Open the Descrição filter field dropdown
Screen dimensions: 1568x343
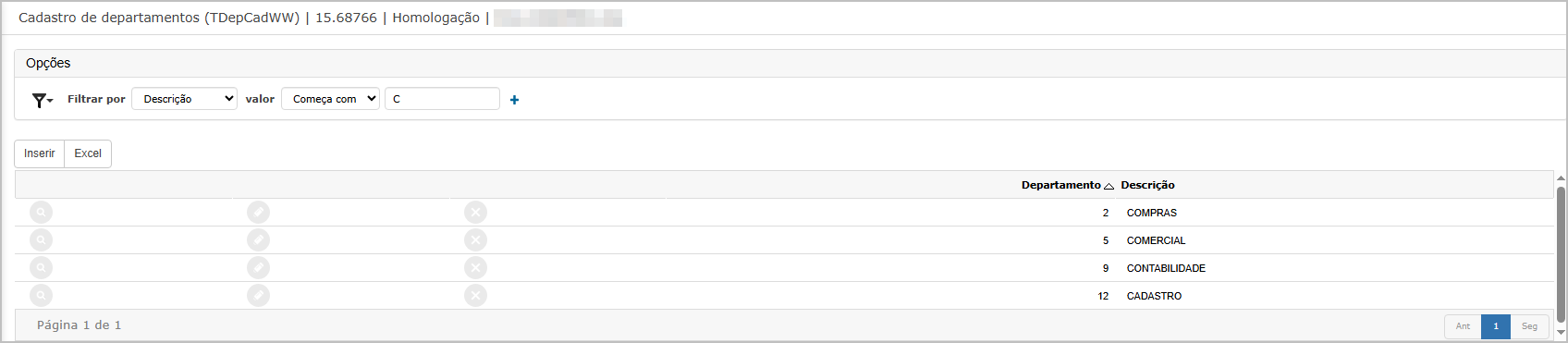[x=185, y=99]
